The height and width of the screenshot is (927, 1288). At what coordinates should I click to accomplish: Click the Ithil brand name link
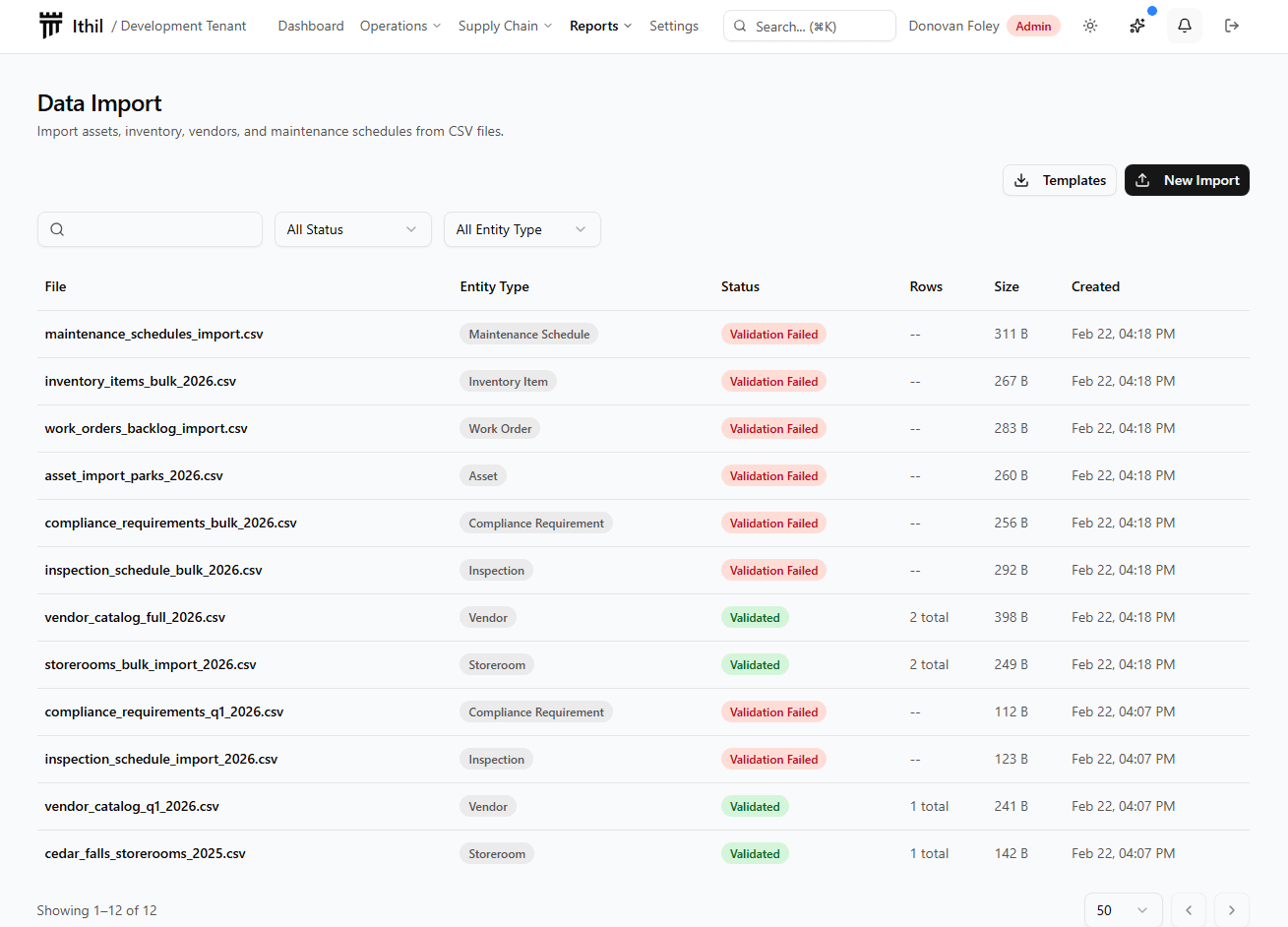88,26
